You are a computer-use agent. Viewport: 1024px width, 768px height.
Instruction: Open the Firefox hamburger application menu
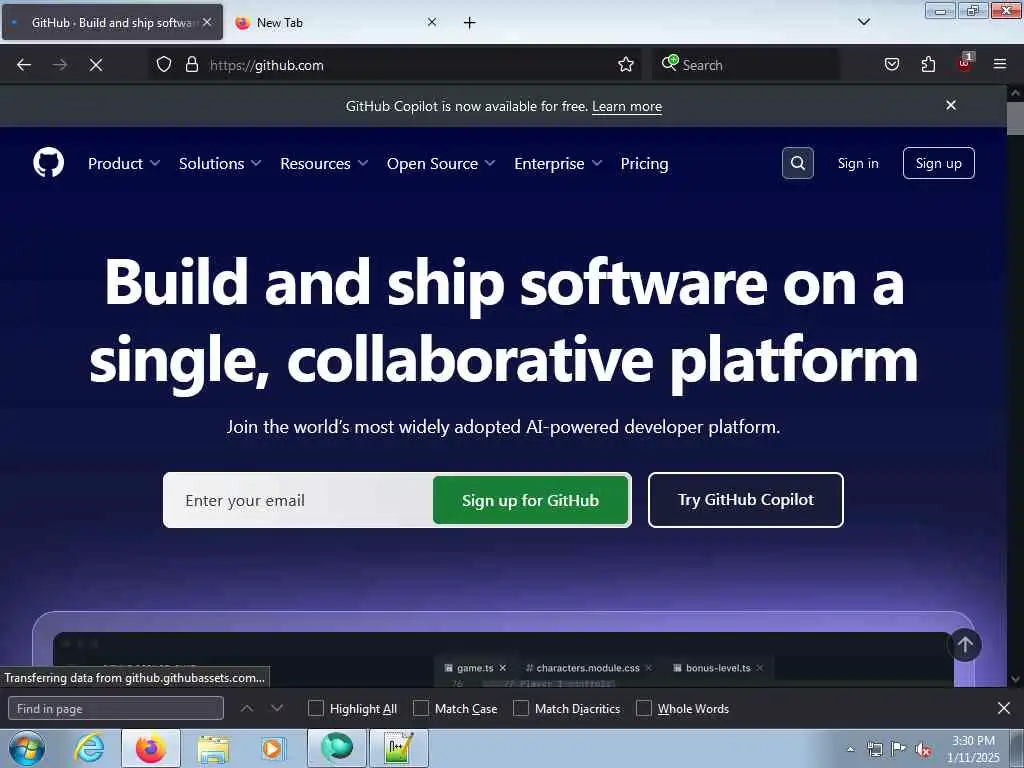1000,64
